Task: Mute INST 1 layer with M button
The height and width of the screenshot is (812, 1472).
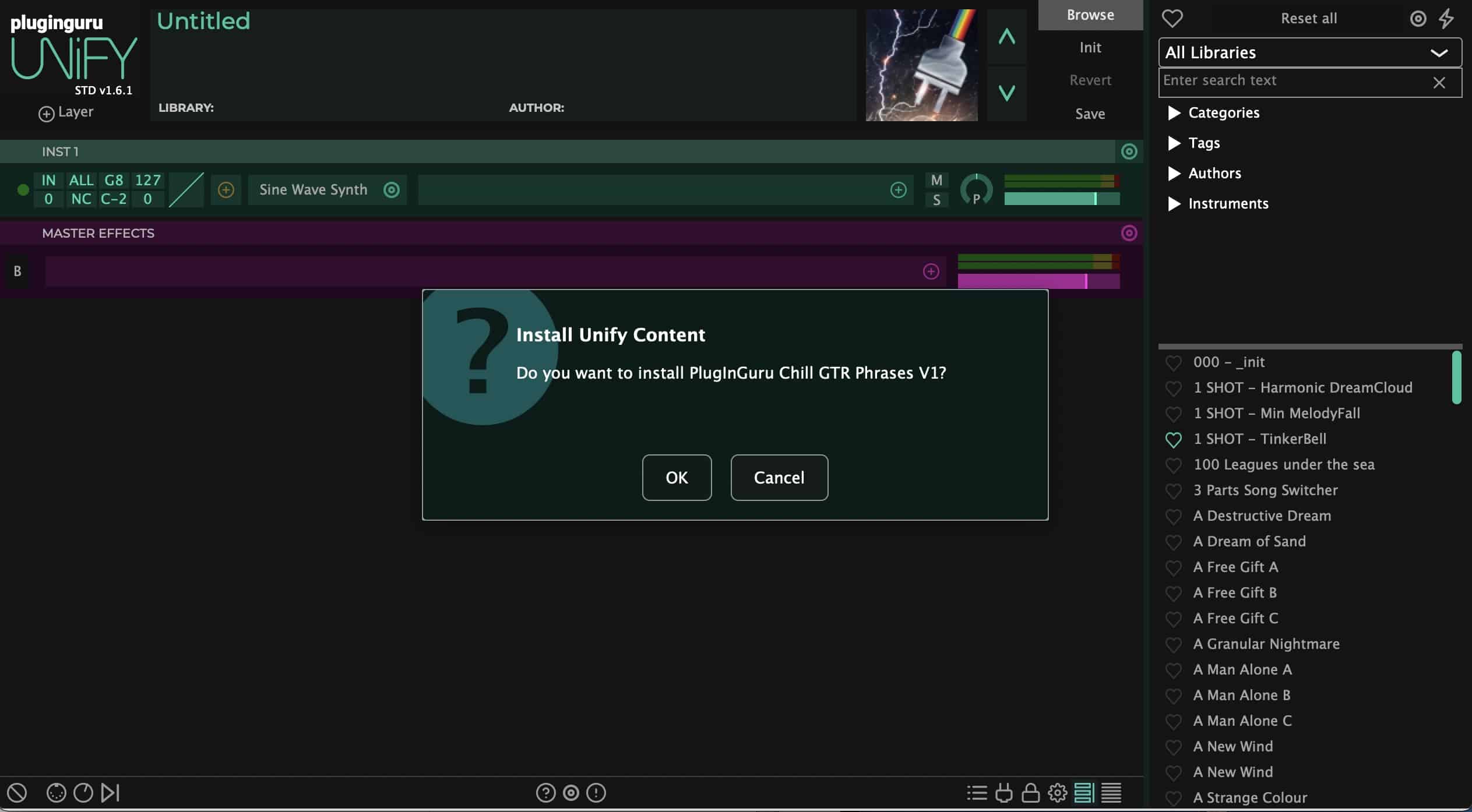Action: tap(936, 181)
